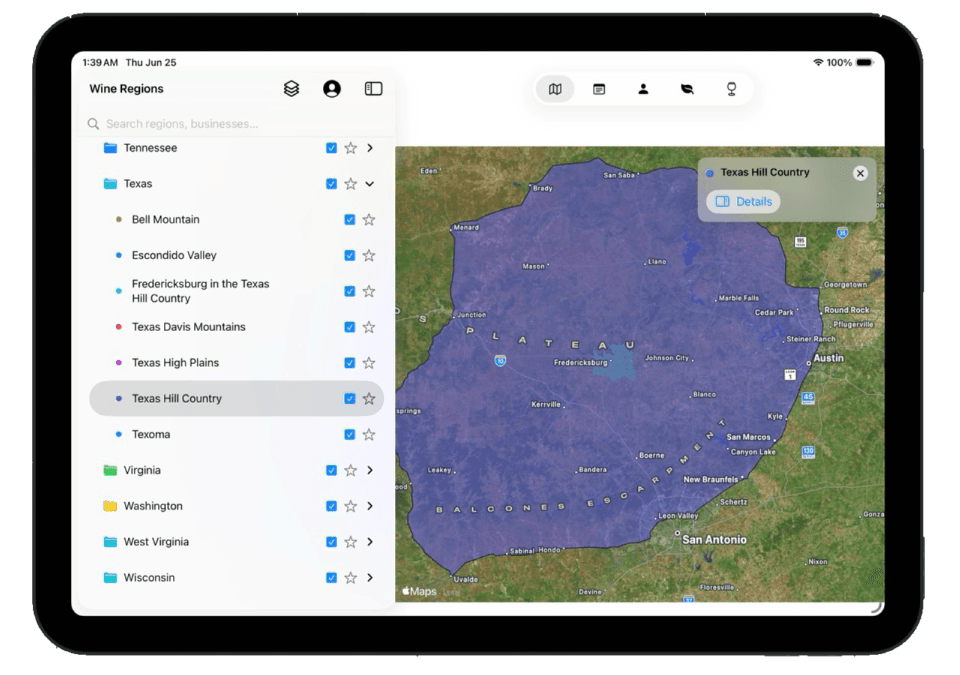The height and width of the screenshot is (675, 960).
Task: Switch to the Map view tab
Action: point(555,89)
